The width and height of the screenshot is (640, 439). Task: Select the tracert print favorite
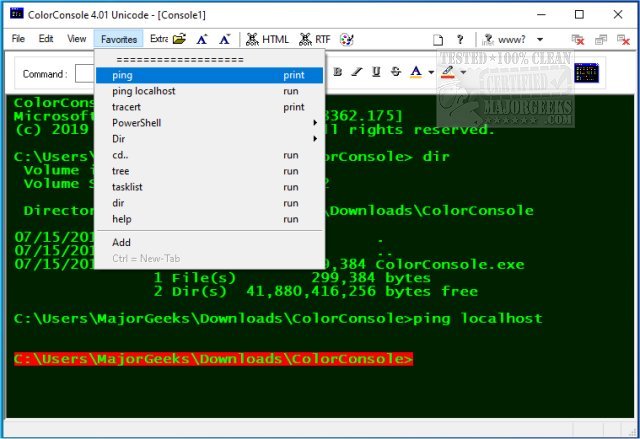[209, 107]
